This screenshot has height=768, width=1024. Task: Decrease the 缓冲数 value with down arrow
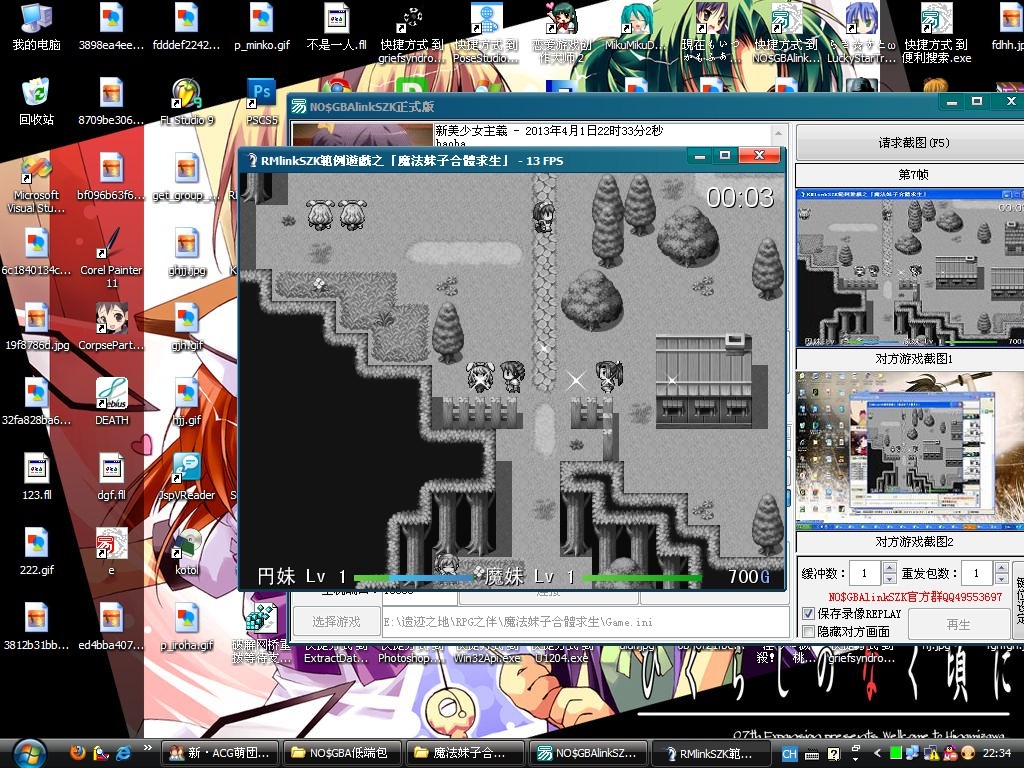889,579
